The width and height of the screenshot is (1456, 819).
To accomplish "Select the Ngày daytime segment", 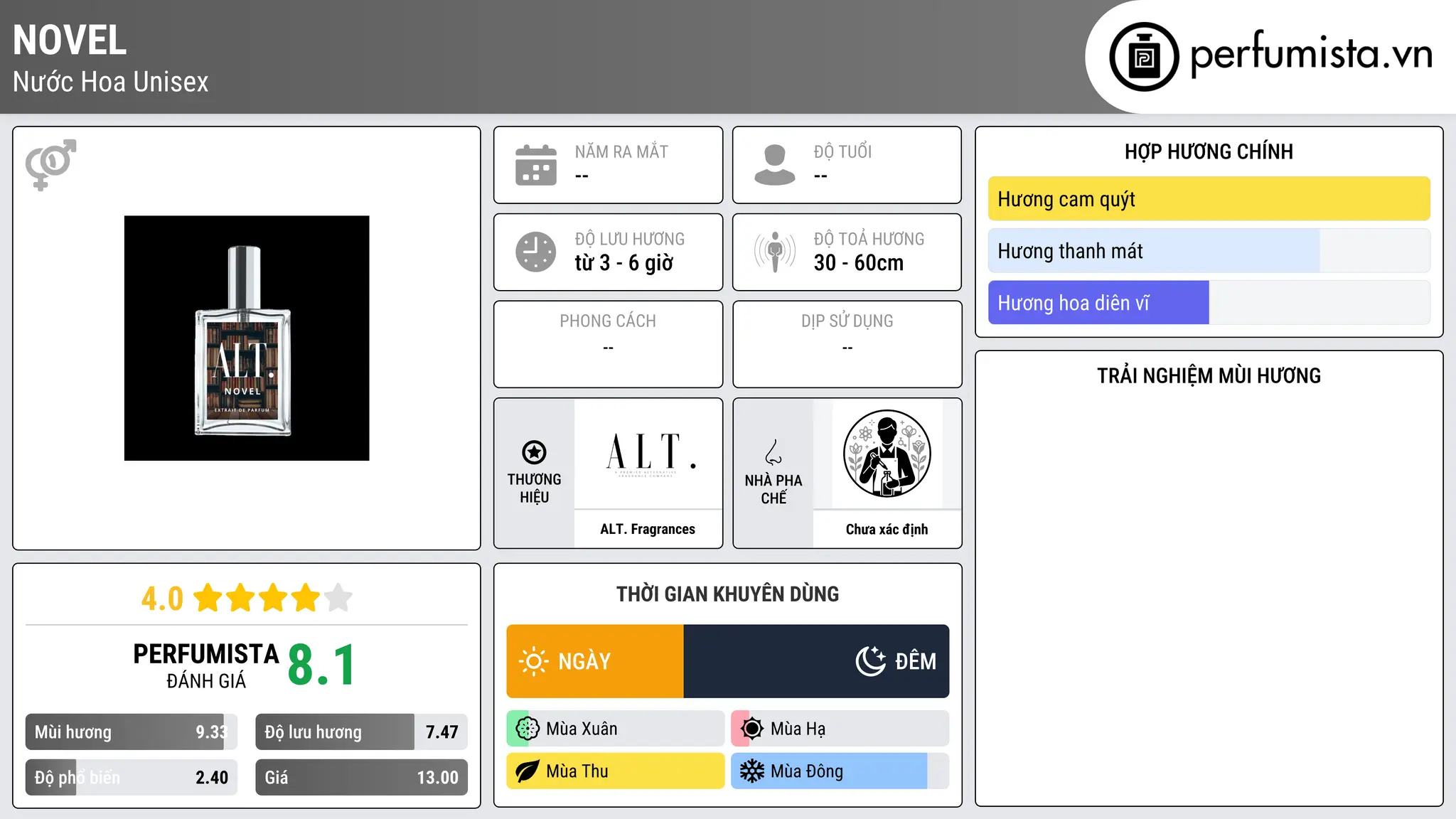I will pos(595,661).
